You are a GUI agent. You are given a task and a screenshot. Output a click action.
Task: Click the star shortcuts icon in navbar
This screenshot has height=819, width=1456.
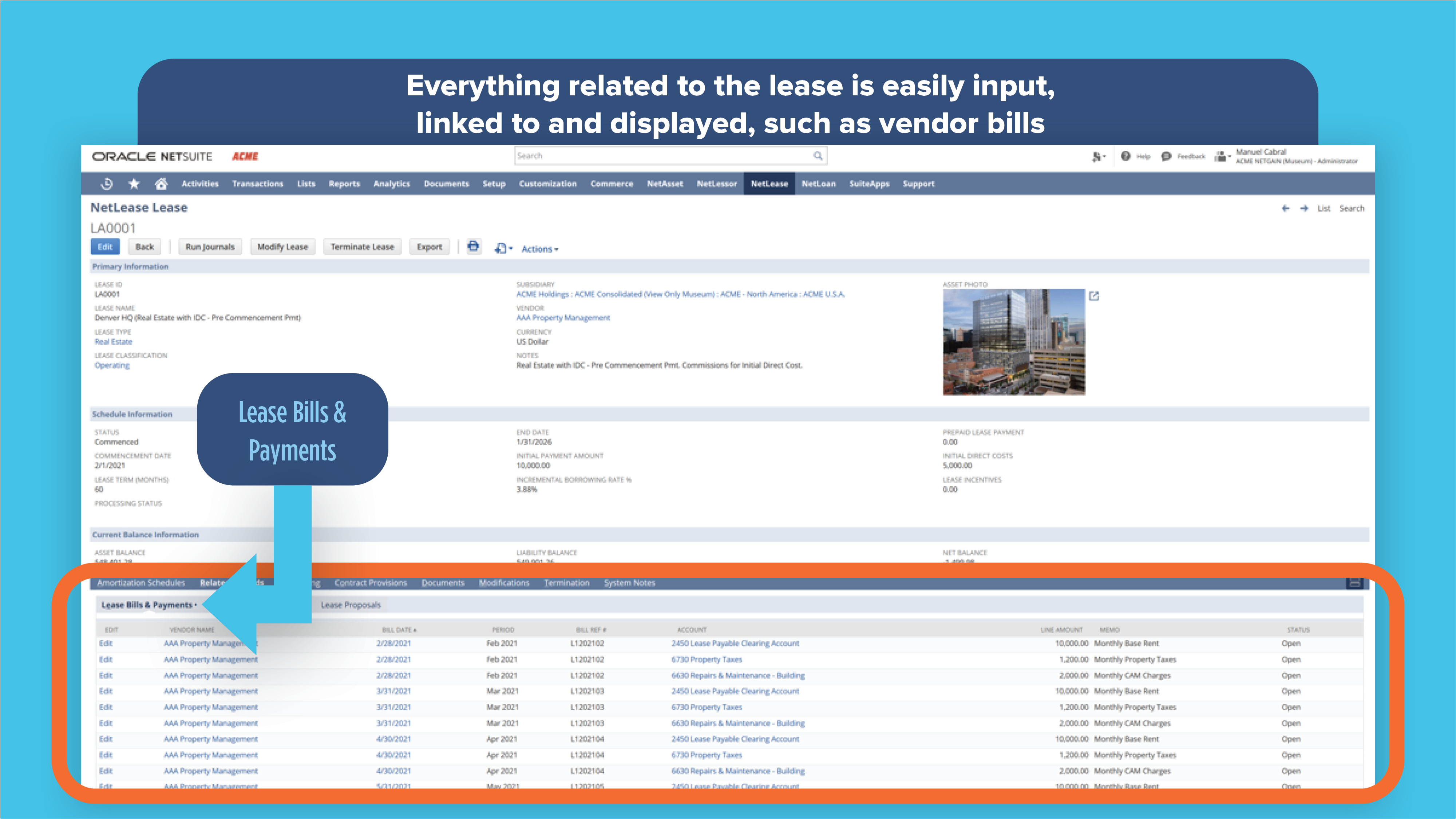coord(134,183)
